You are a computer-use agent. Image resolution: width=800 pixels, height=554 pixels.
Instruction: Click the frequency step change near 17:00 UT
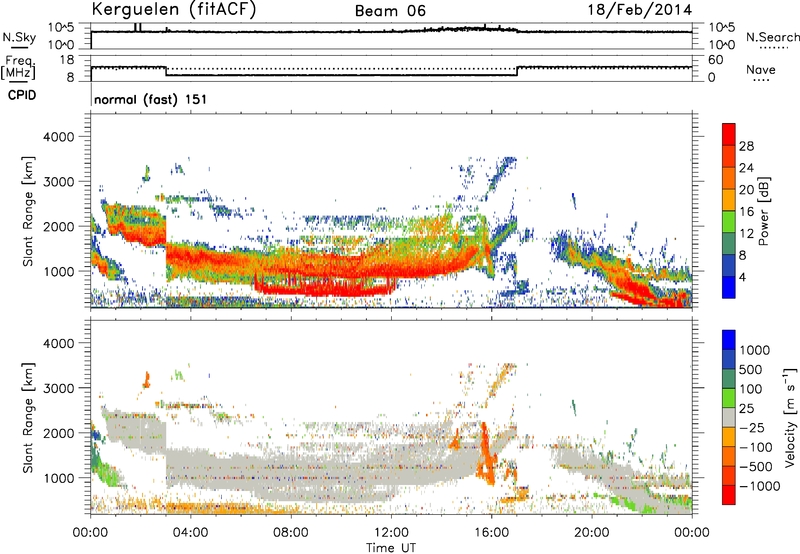tap(517, 71)
